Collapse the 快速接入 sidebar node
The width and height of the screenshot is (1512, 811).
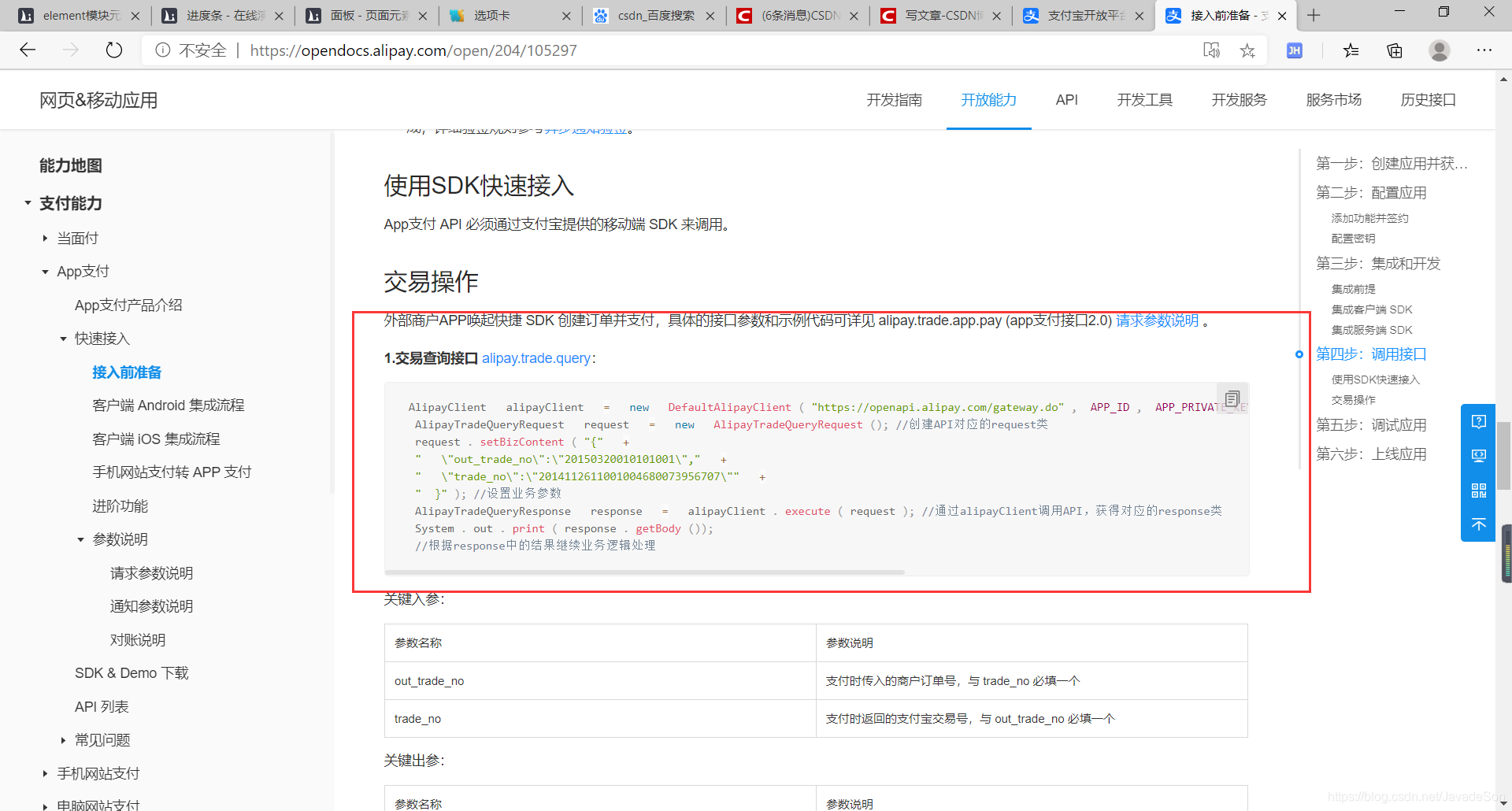[x=63, y=339]
